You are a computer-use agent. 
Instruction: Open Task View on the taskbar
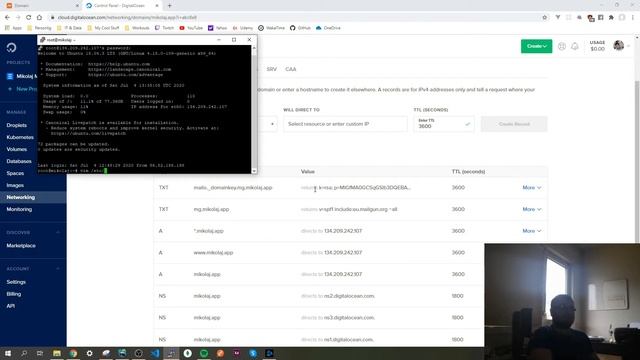[40, 353]
